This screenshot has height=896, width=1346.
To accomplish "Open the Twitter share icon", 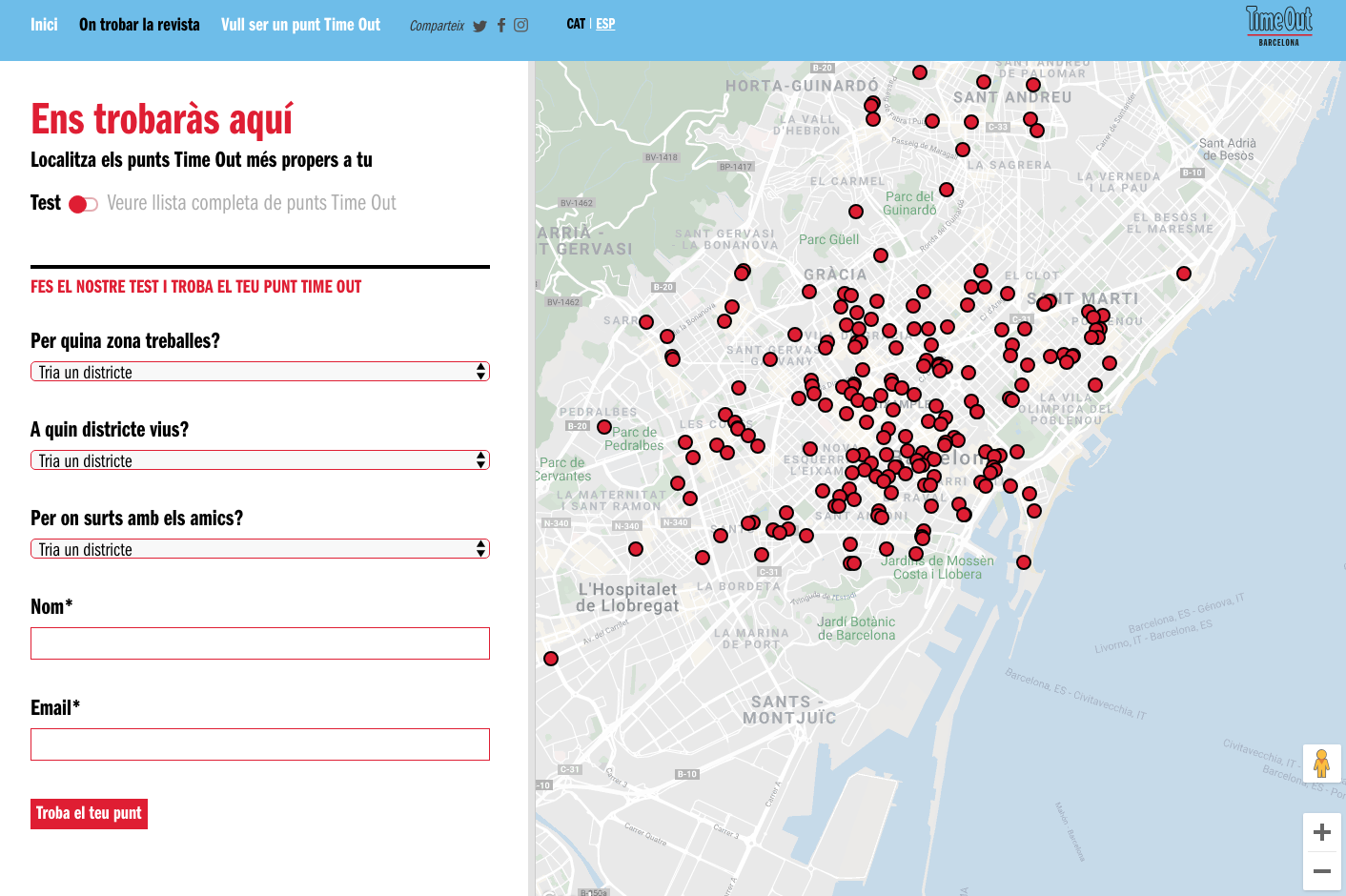I will [479, 26].
